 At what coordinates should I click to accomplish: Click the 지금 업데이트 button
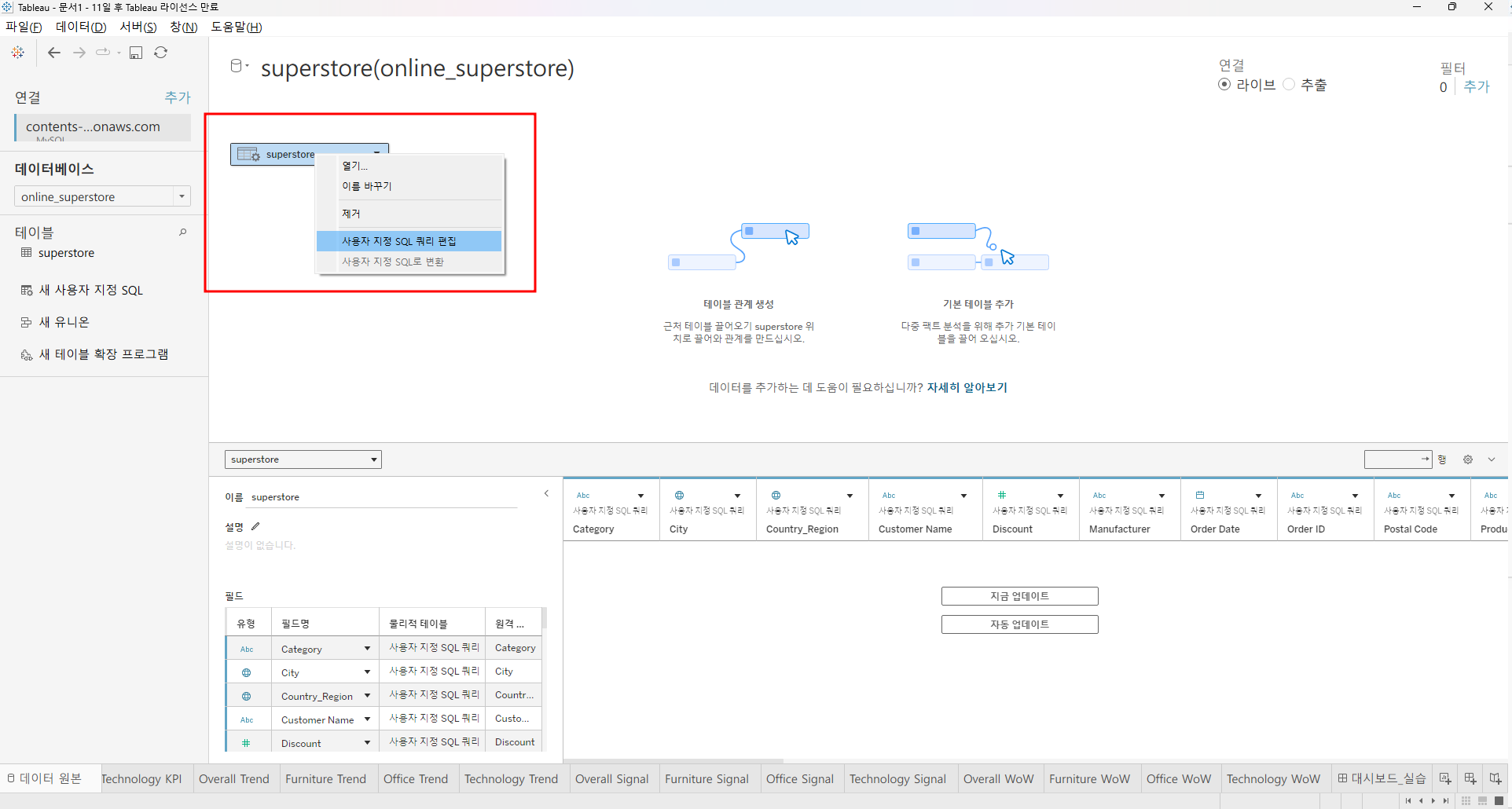(x=1019, y=596)
